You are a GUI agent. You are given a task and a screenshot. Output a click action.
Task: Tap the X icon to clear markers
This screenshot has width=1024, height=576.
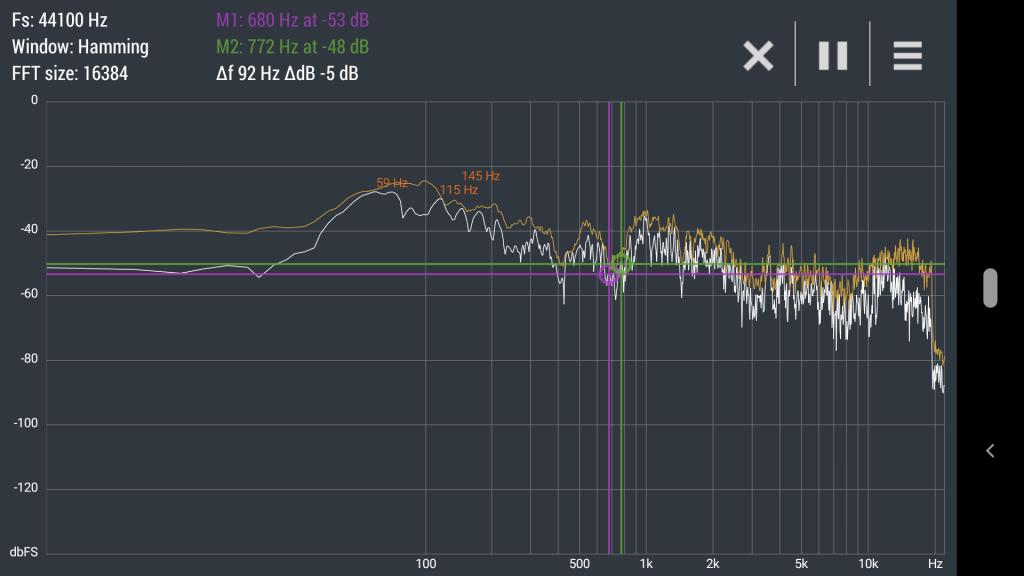758,56
